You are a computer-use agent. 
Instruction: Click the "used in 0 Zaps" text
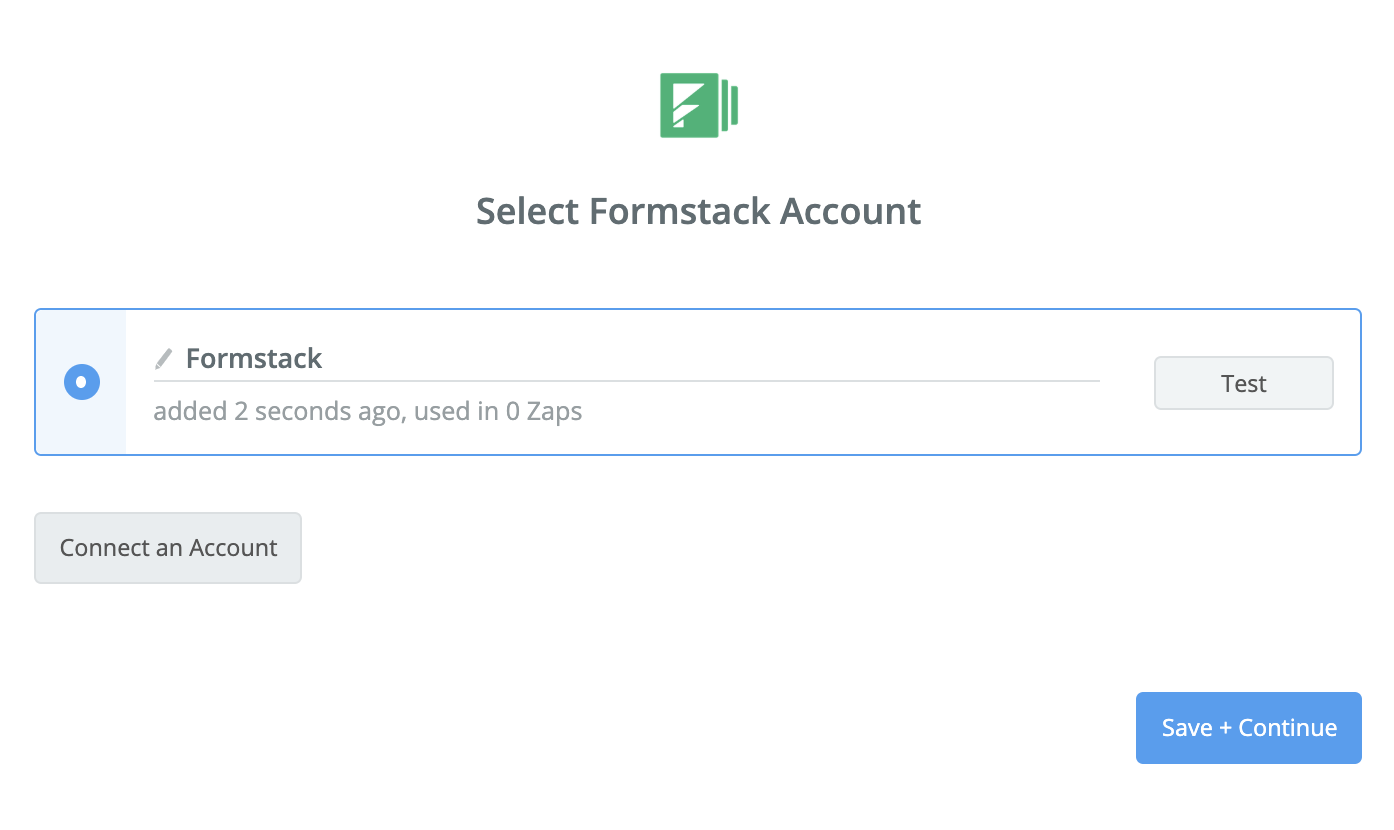click(498, 411)
